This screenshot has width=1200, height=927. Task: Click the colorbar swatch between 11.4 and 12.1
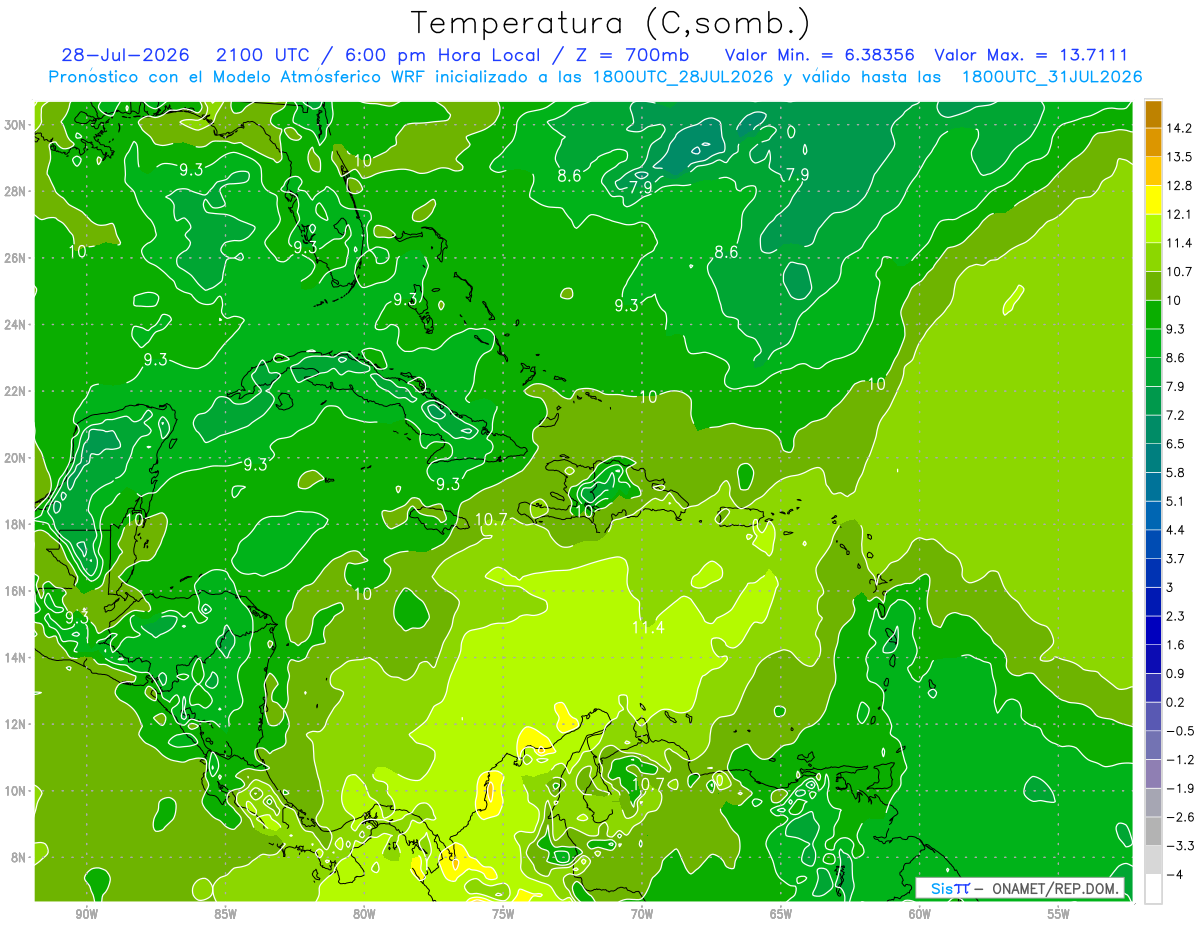(1153, 228)
